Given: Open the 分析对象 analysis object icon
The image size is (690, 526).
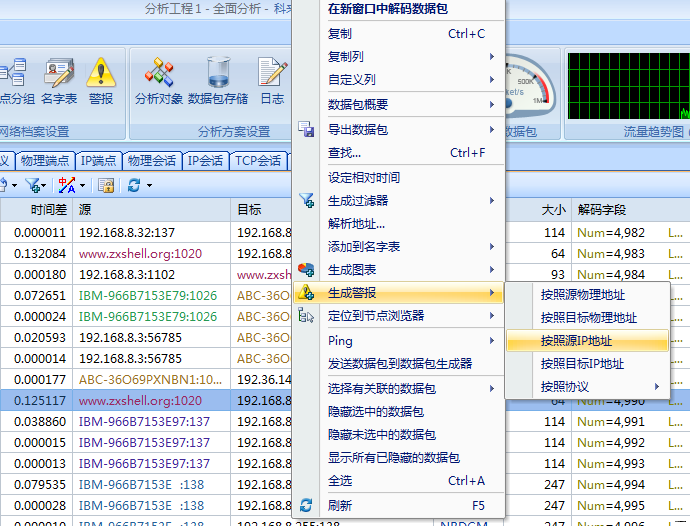Looking at the screenshot, I should pyautogui.click(x=159, y=78).
